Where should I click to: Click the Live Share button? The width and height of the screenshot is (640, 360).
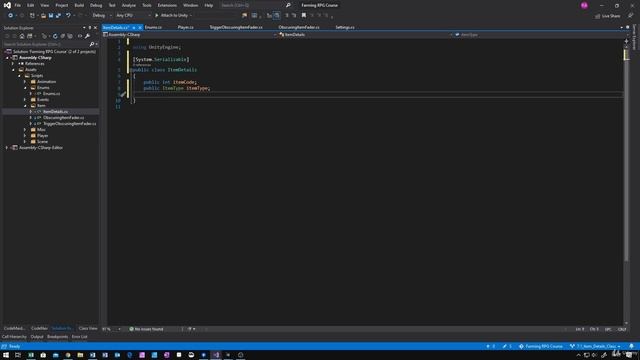coord(608,16)
